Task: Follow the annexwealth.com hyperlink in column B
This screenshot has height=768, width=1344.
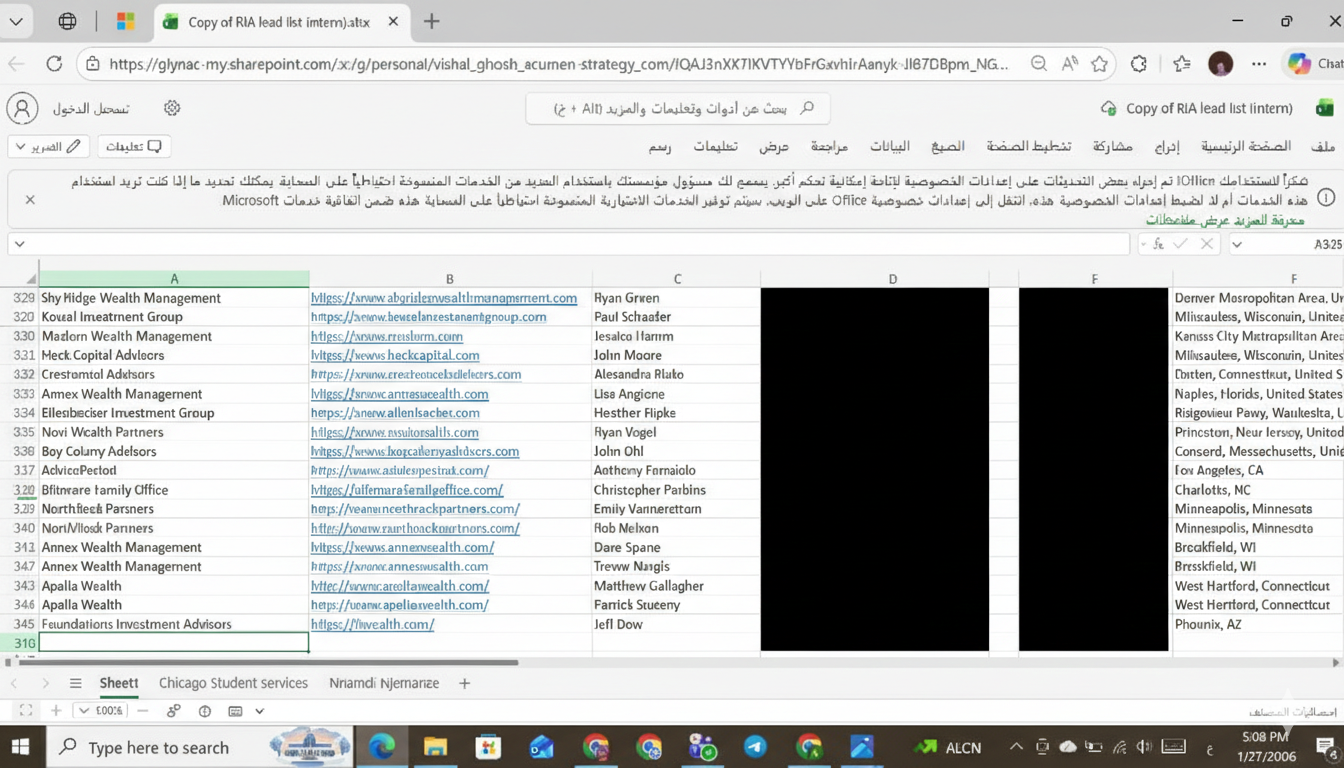Action: 403,547
